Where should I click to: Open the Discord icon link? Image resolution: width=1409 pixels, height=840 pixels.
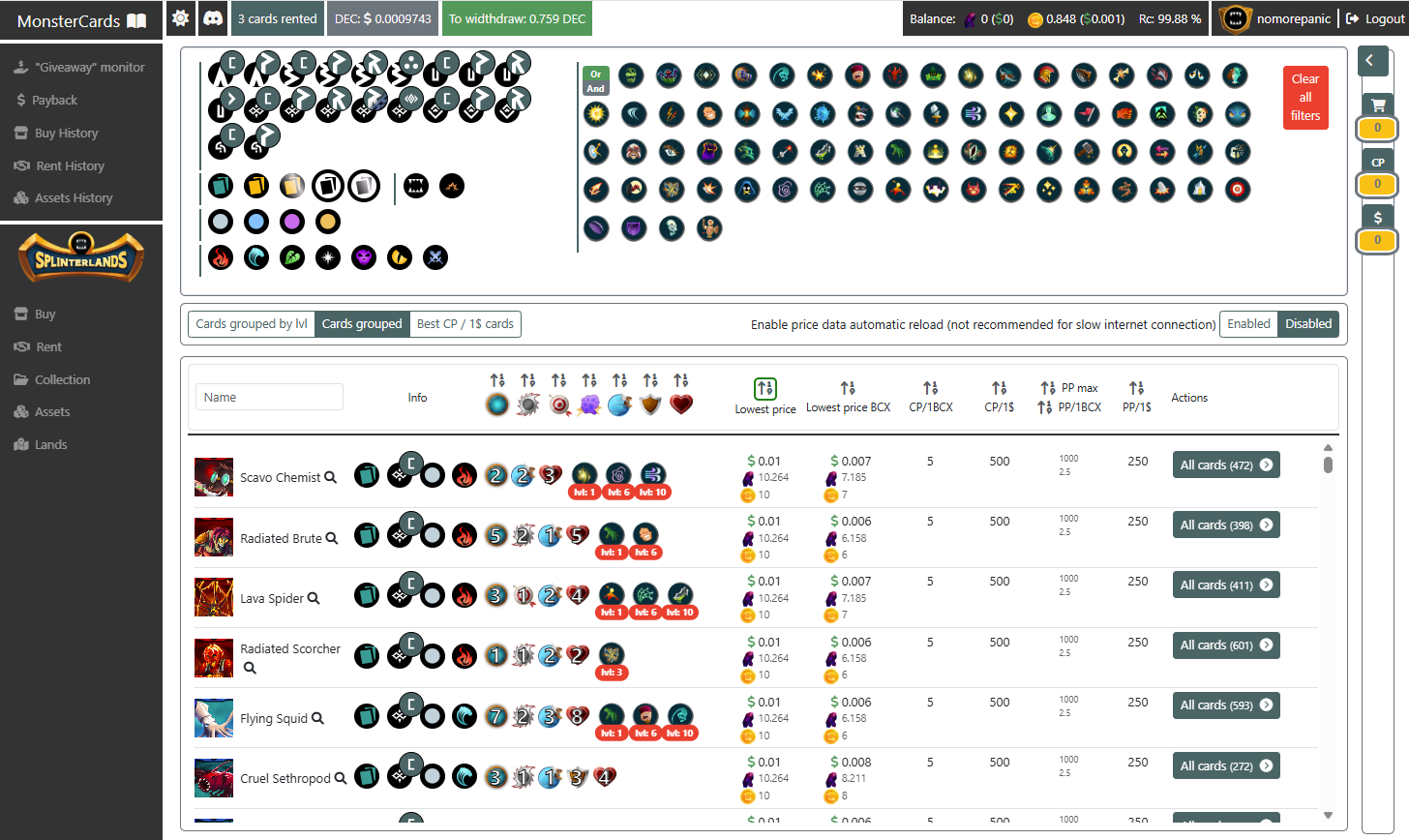tap(213, 18)
